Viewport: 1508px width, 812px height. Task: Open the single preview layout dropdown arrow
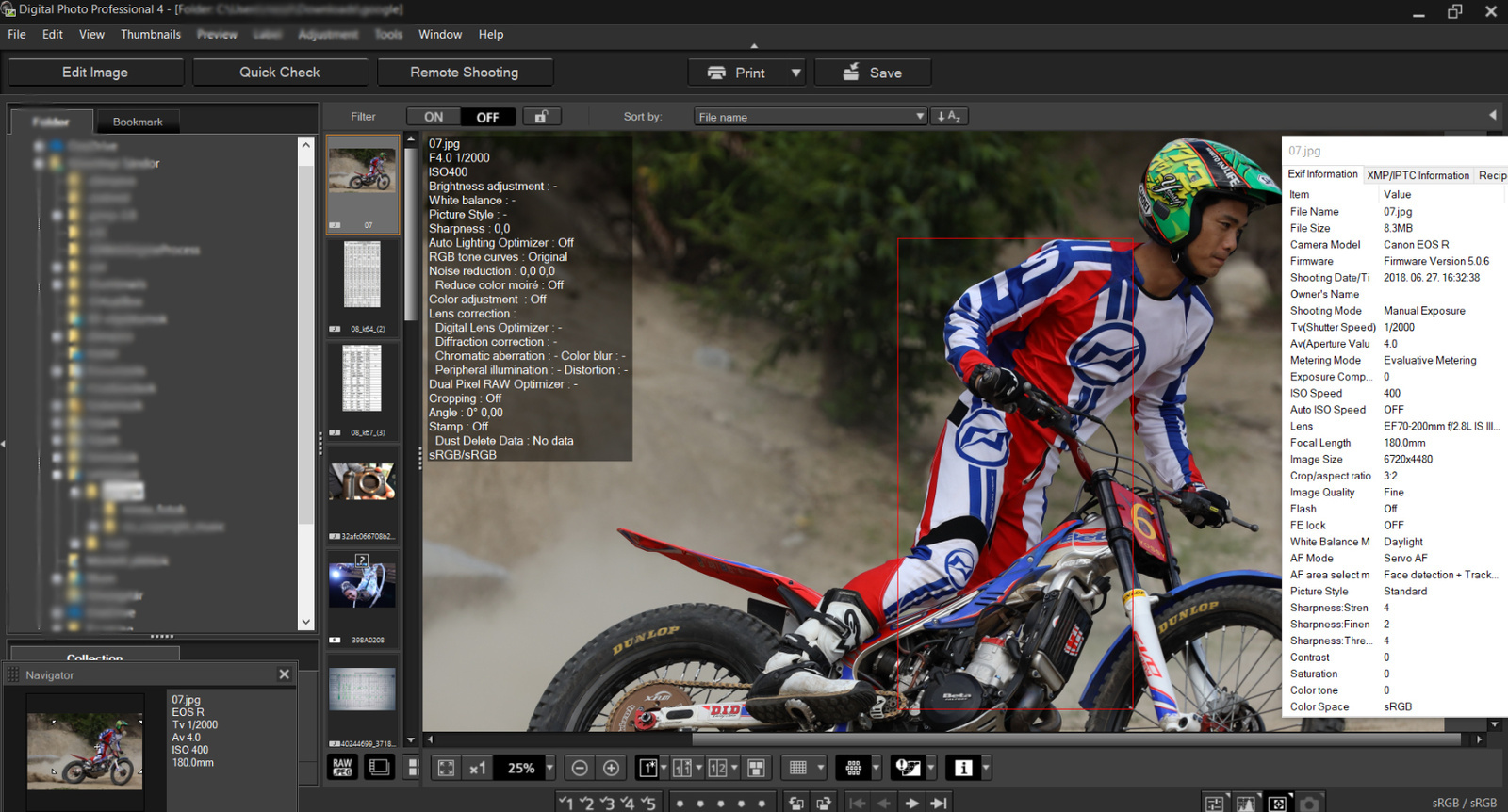point(664,768)
